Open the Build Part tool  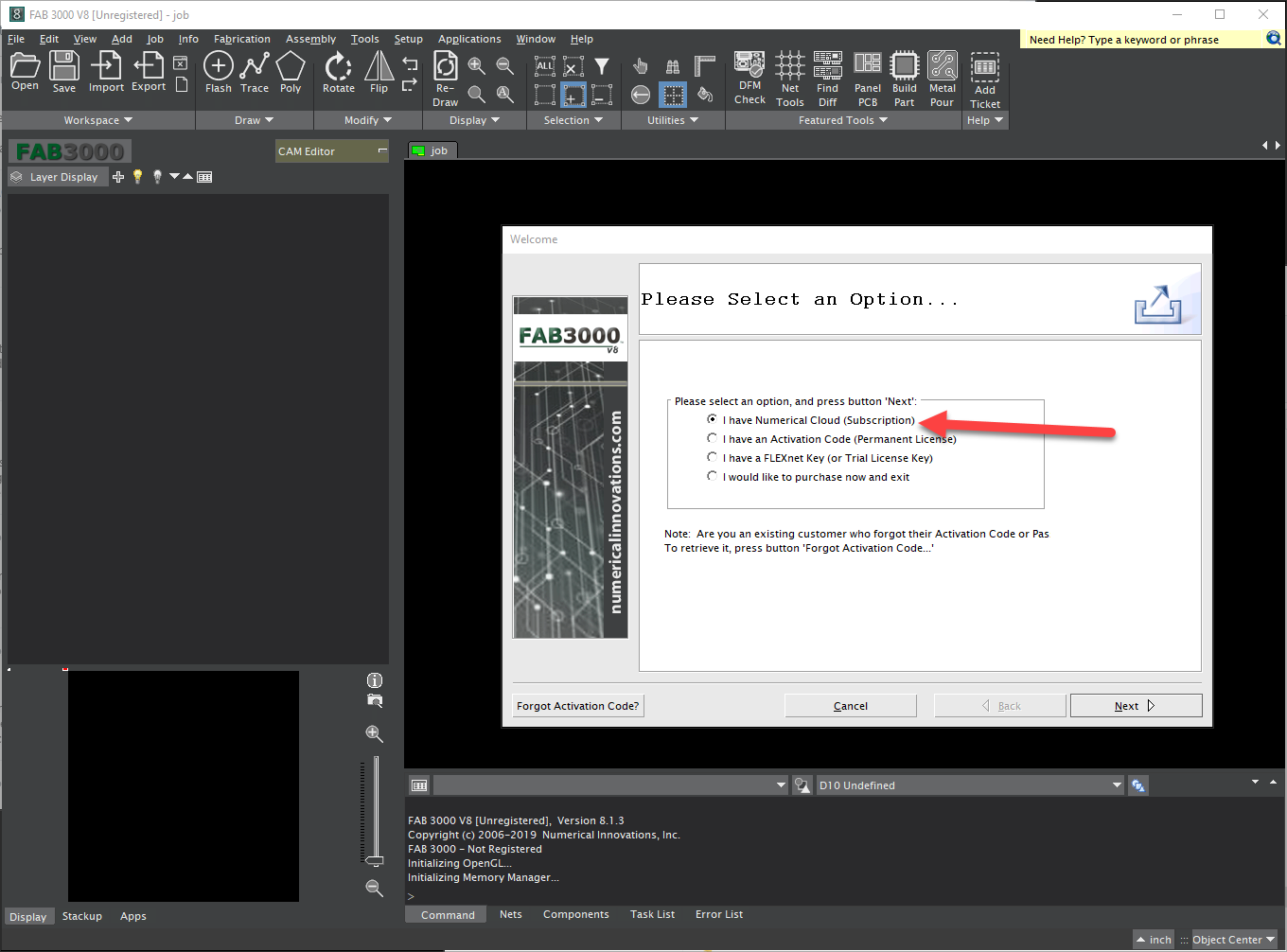905,79
